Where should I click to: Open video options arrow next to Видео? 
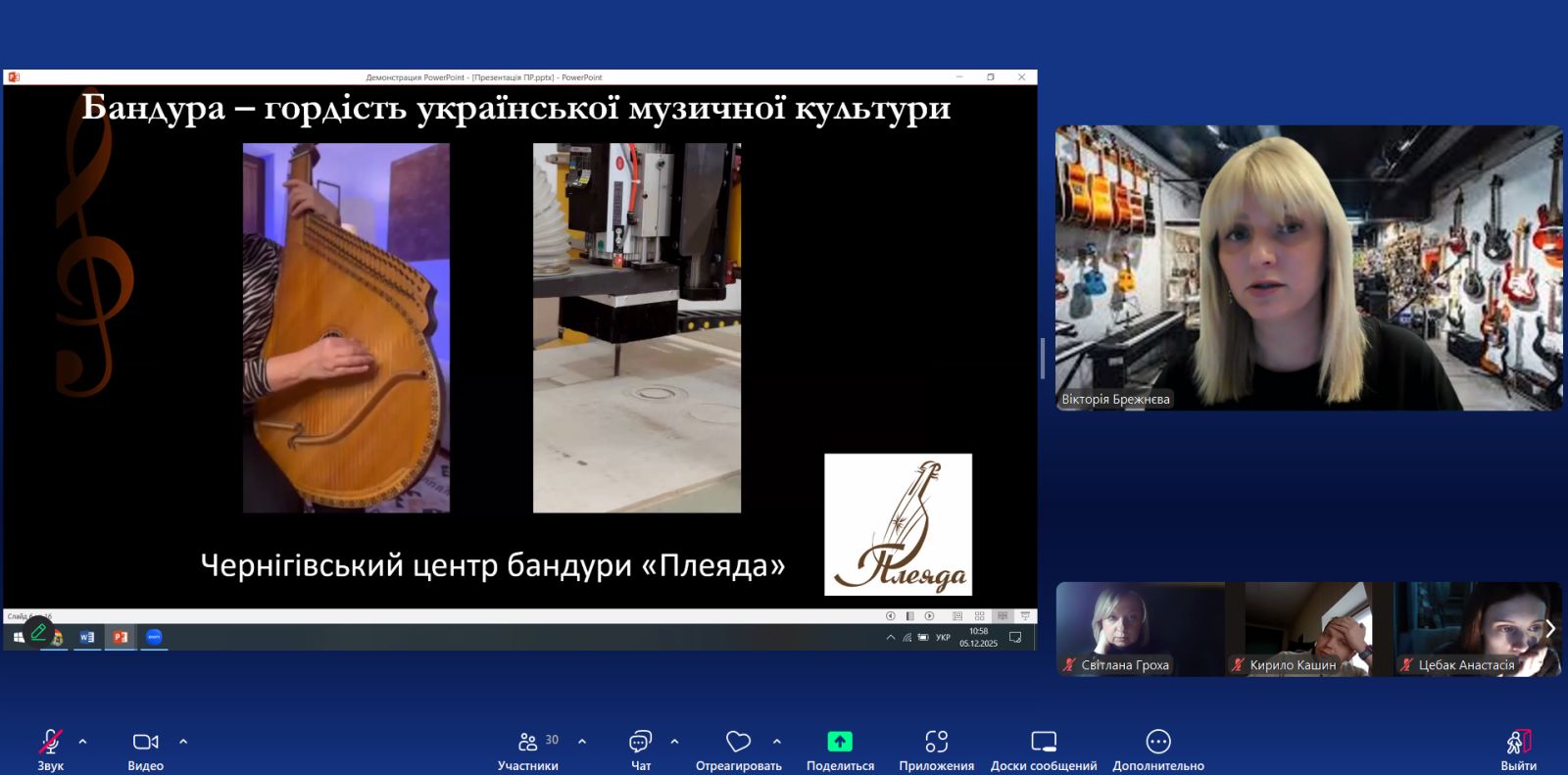pyautogui.click(x=183, y=742)
